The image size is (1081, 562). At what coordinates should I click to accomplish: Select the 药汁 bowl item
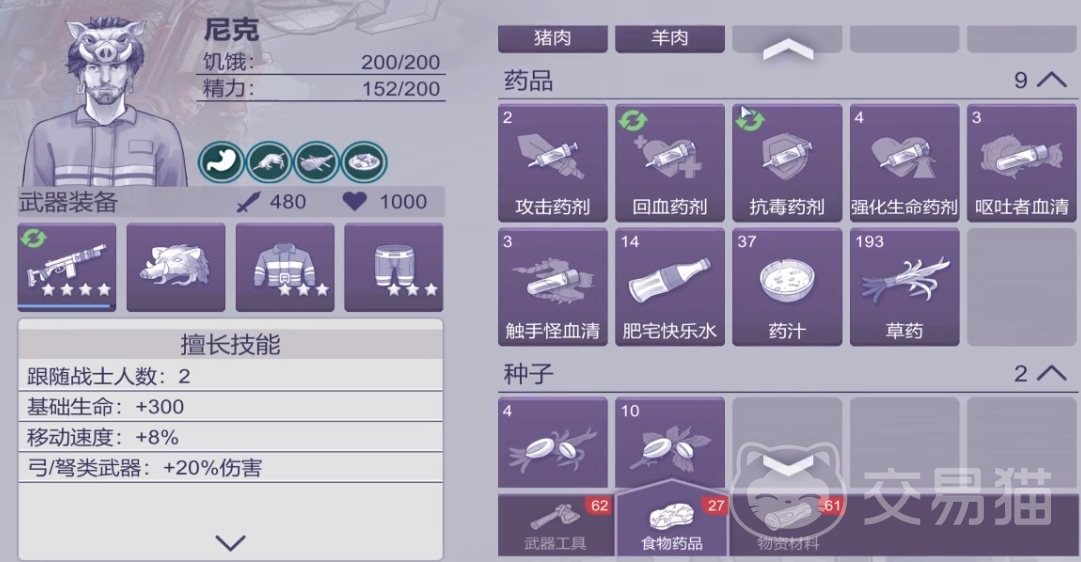click(787, 287)
